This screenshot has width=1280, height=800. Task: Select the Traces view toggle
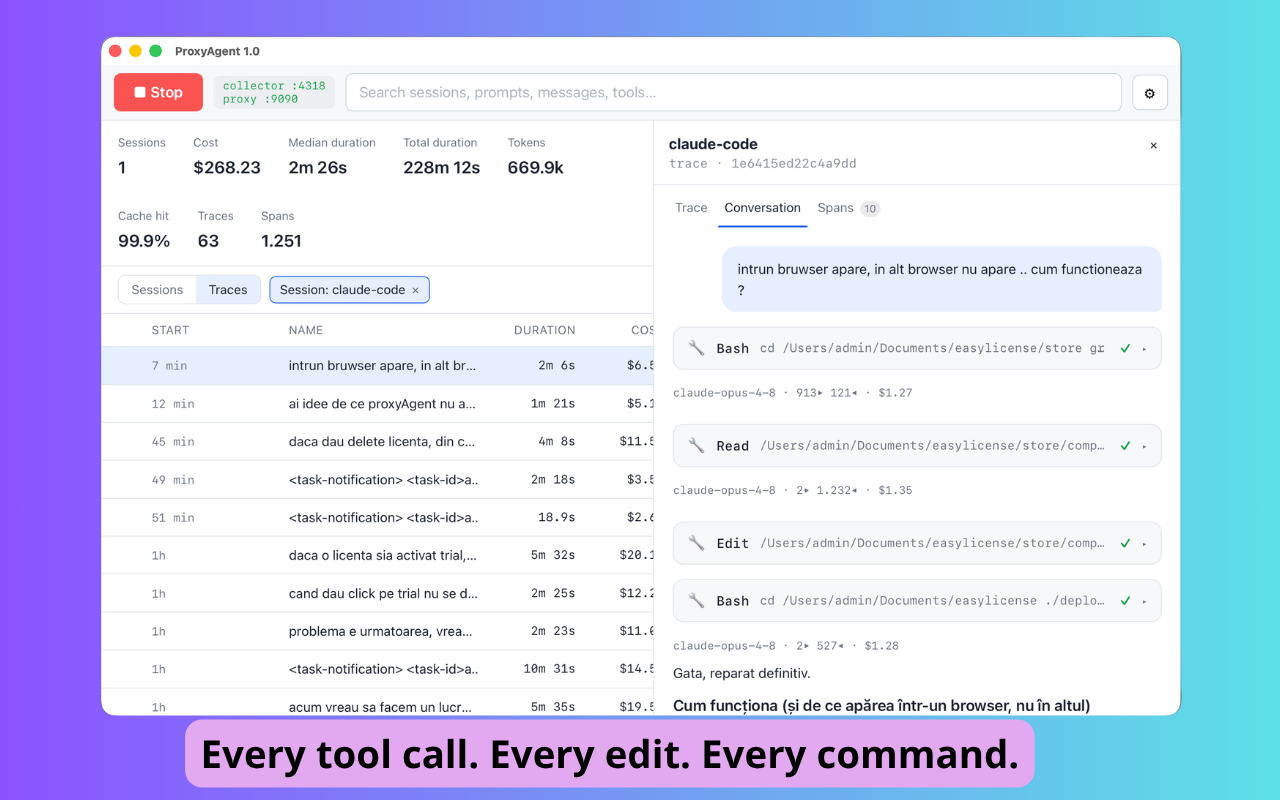[228, 290]
